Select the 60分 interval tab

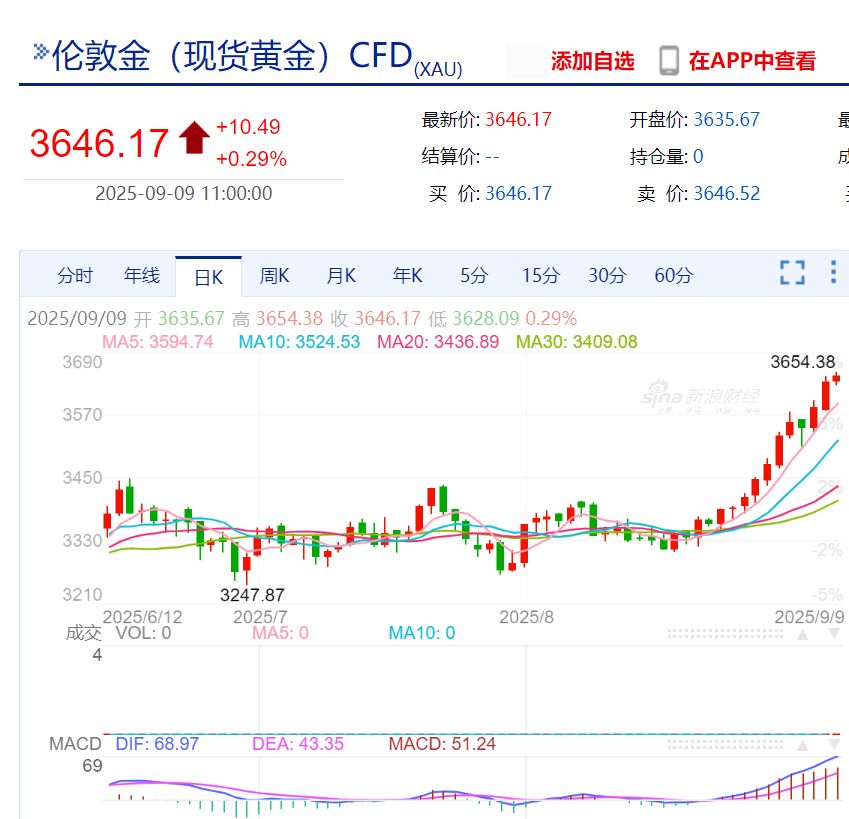coord(673,276)
